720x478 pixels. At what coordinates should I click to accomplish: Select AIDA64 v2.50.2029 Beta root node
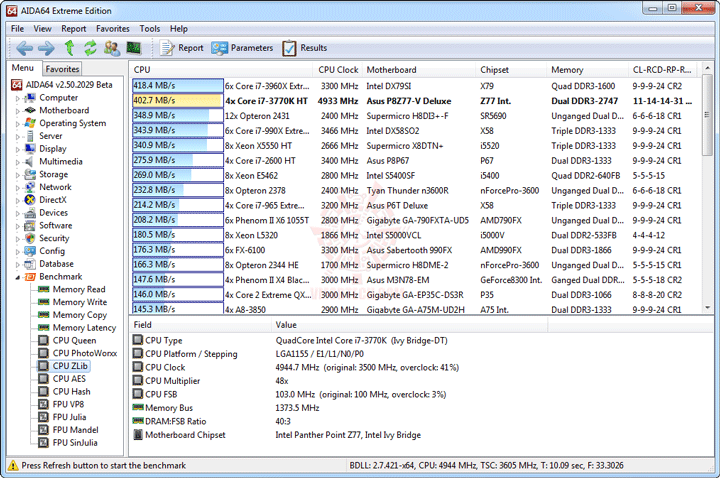[62, 84]
